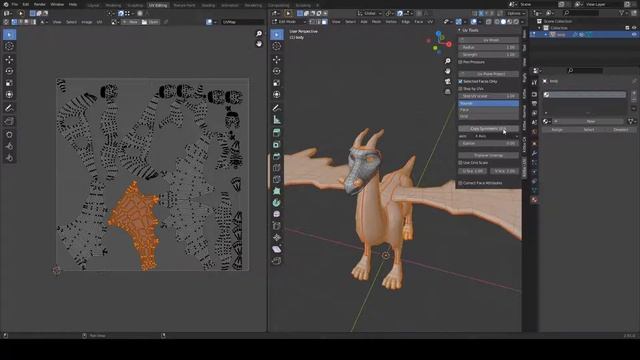Open the Render menu
The width and height of the screenshot is (640, 360).
coord(40,4)
